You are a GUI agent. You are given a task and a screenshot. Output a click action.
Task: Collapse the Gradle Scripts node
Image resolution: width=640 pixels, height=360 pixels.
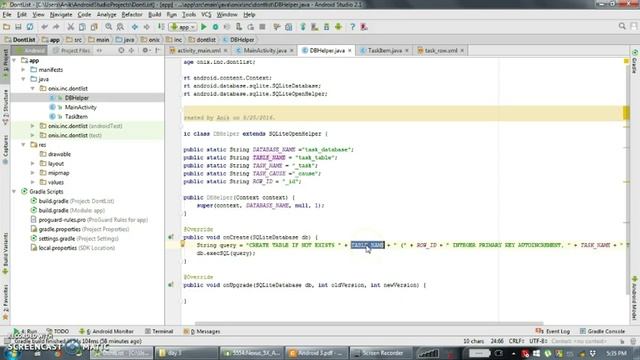(14, 192)
